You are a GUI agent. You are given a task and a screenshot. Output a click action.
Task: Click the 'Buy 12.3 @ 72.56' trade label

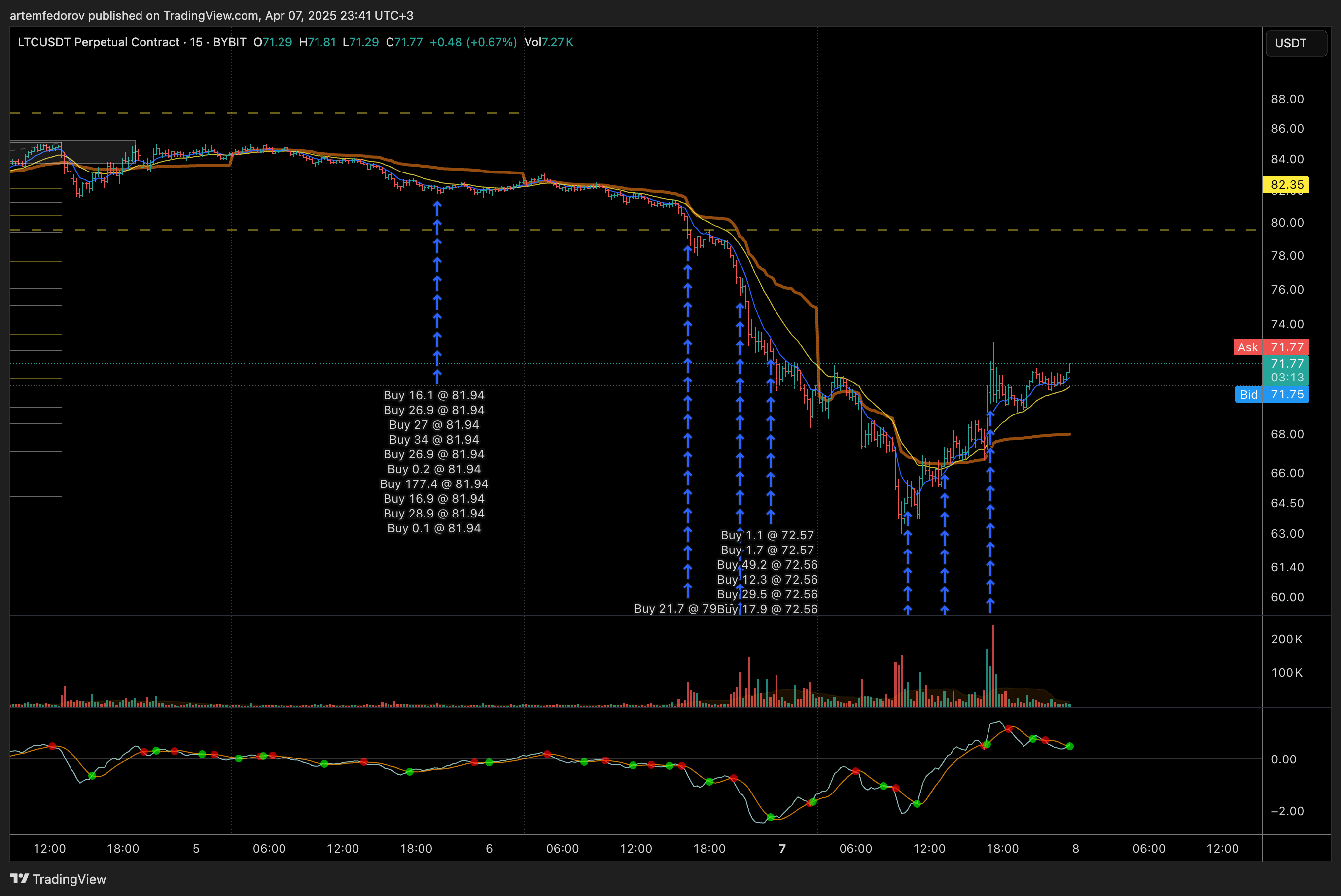point(767,580)
